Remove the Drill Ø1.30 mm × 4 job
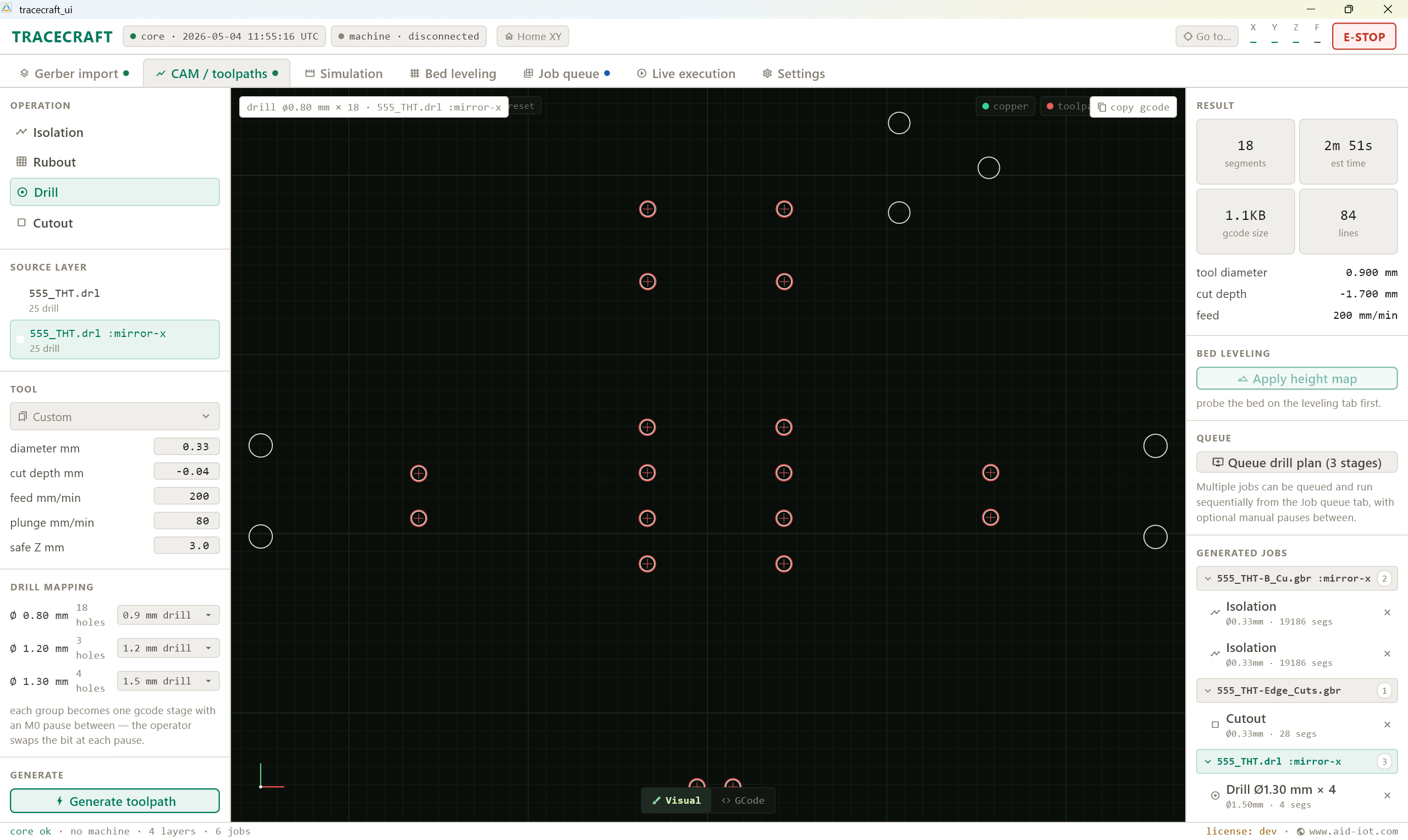Image resolution: width=1408 pixels, height=840 pixels. coord(1387,795)
